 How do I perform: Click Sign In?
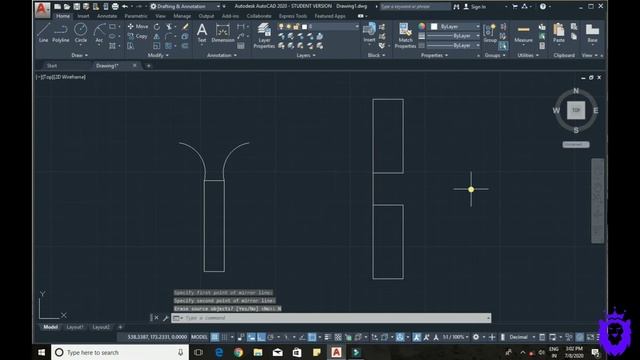475,7
